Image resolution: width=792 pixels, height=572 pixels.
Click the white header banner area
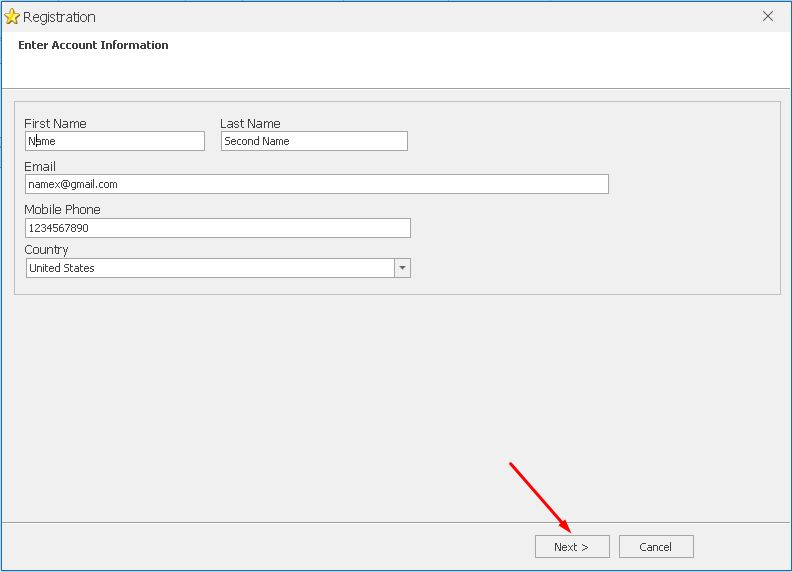pyautogui.click(x=396, y=60)
